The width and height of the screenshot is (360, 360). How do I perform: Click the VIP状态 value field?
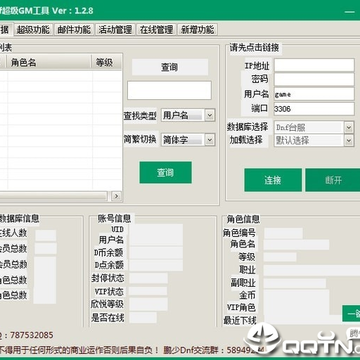coord(148,291)
